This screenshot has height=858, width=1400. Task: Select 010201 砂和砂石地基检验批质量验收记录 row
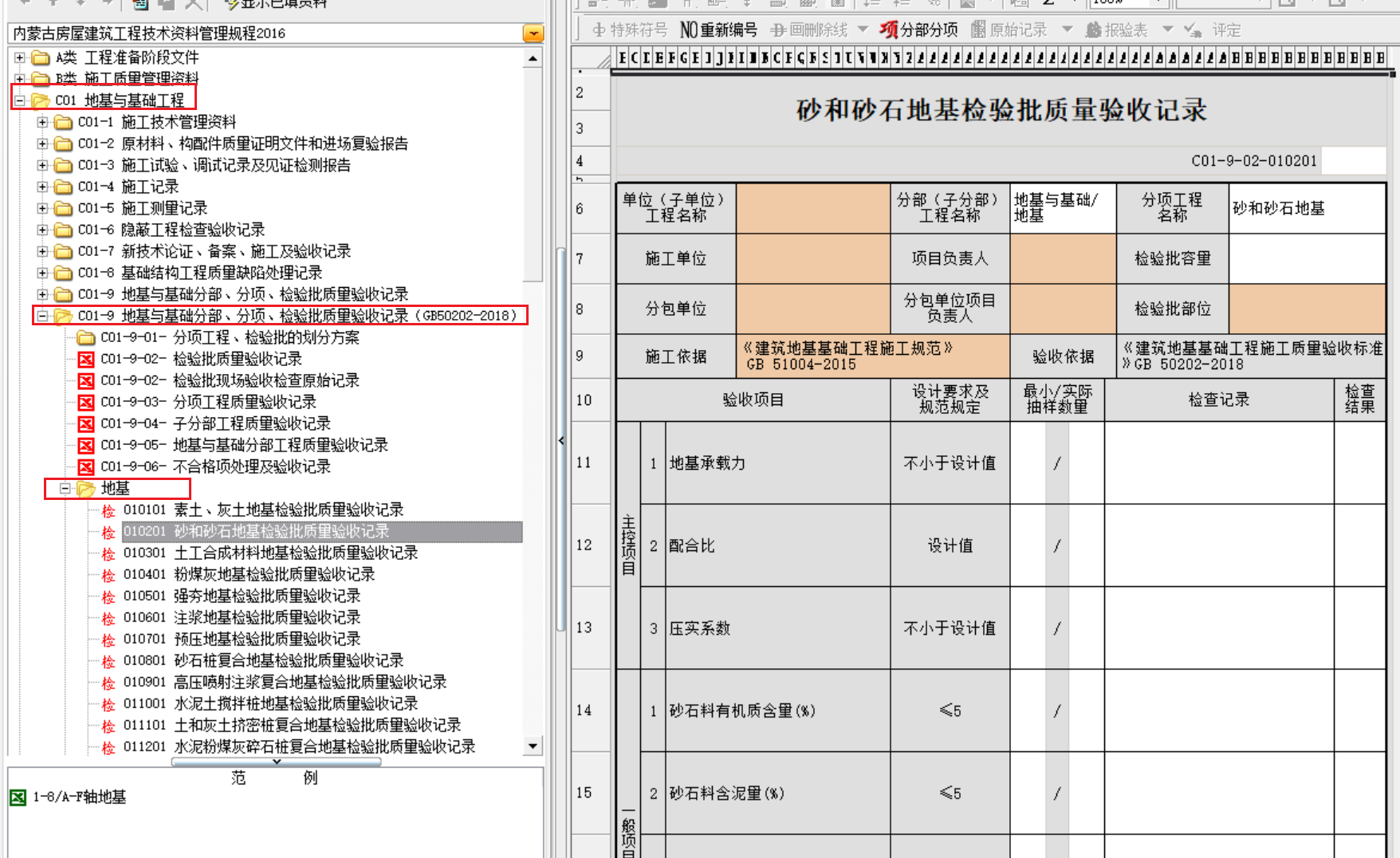(x=322, y=531)
